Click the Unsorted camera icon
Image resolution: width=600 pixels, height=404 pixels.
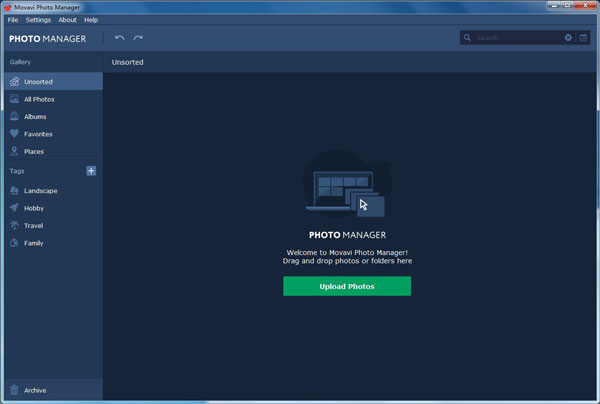tap(14, 81)
